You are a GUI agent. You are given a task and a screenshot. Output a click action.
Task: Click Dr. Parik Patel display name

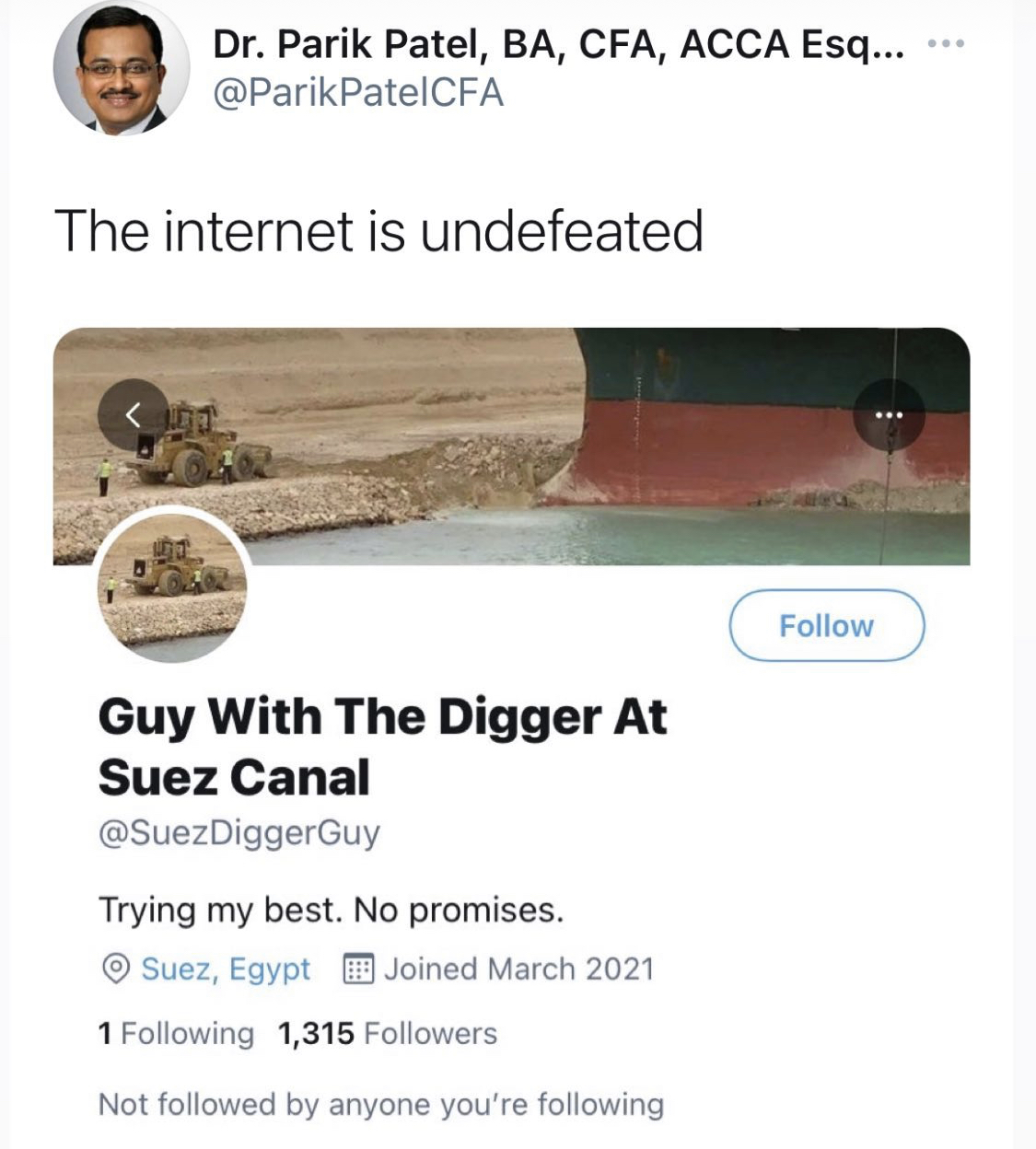tap(557, 44)
